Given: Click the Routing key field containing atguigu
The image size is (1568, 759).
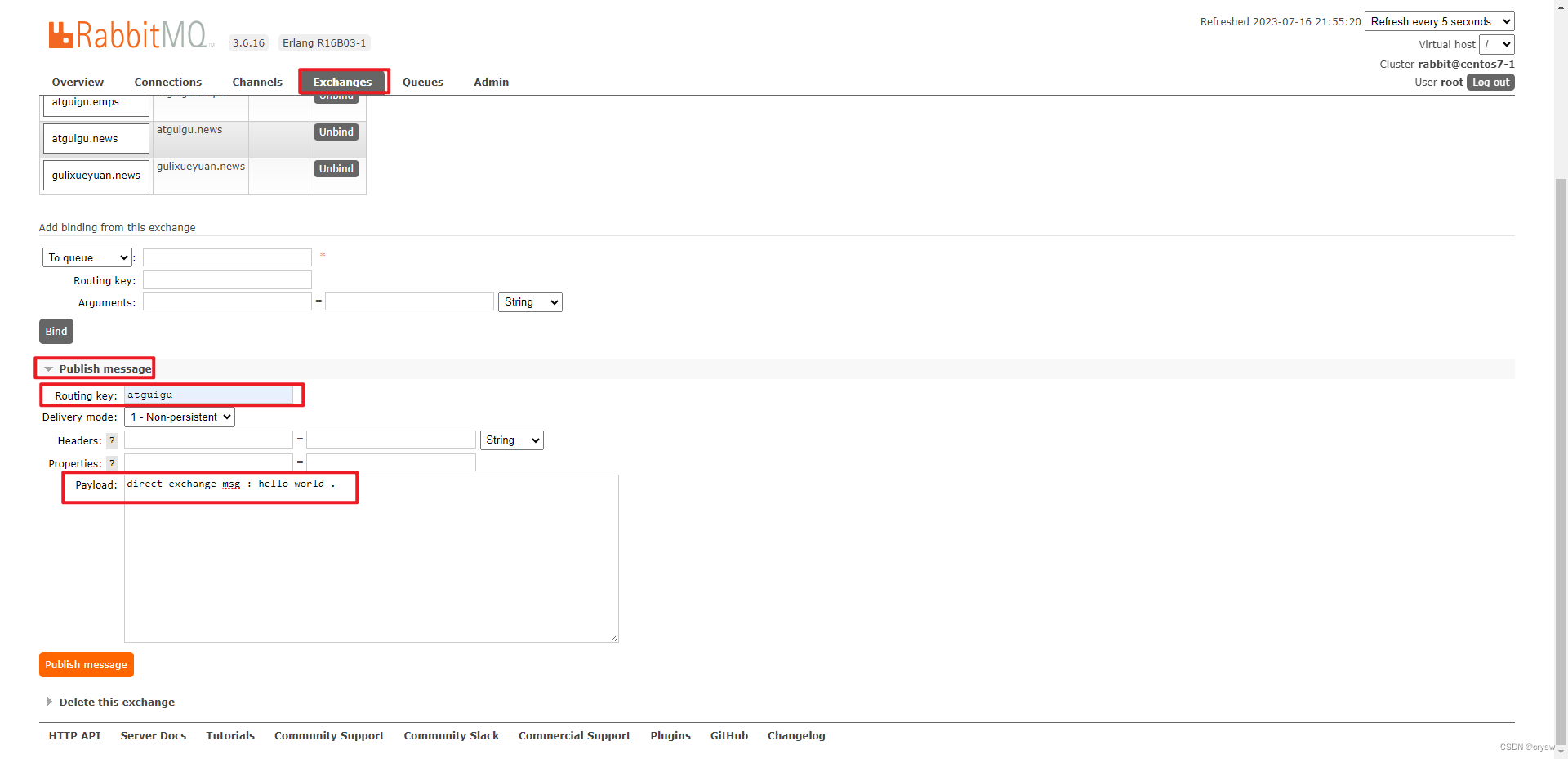Looking at the screenshot, I should pyautogui.click(x=208, y=395).
